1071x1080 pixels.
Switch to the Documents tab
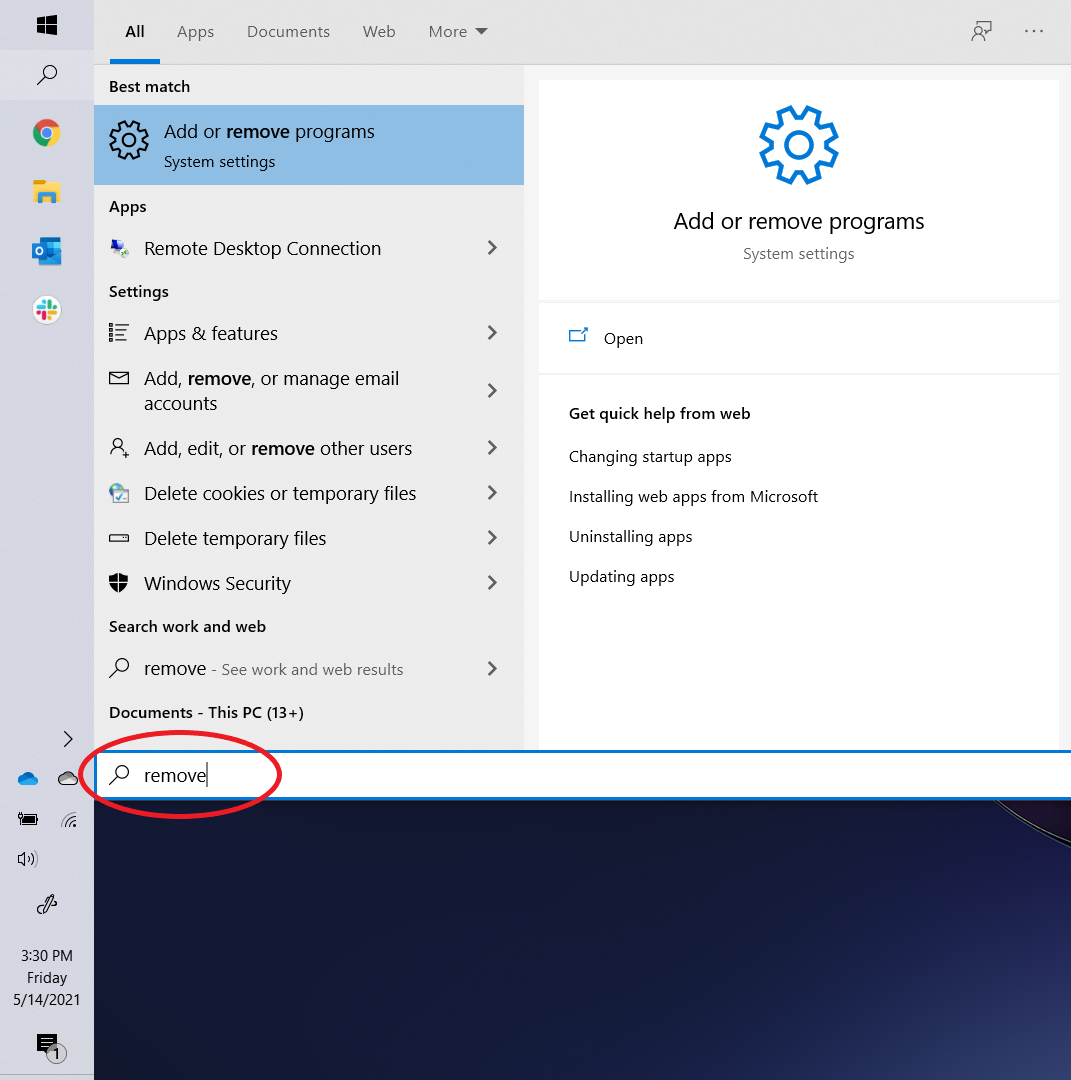click(x=288, y=32)
